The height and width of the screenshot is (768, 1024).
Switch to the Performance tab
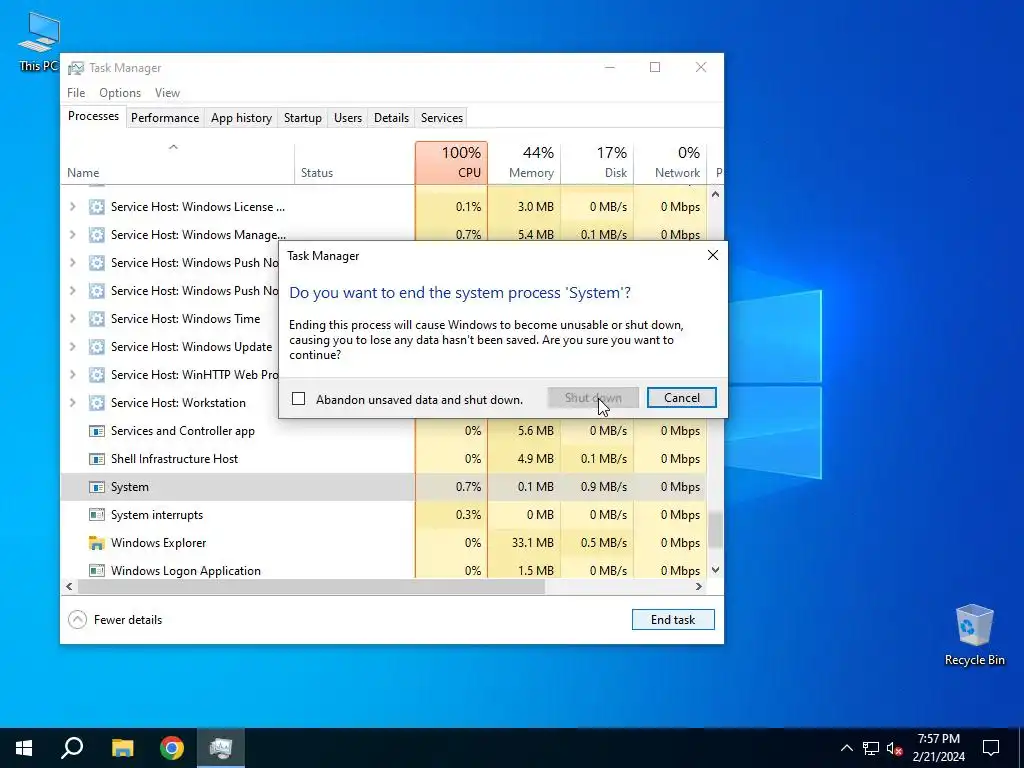tap(165, 118)
